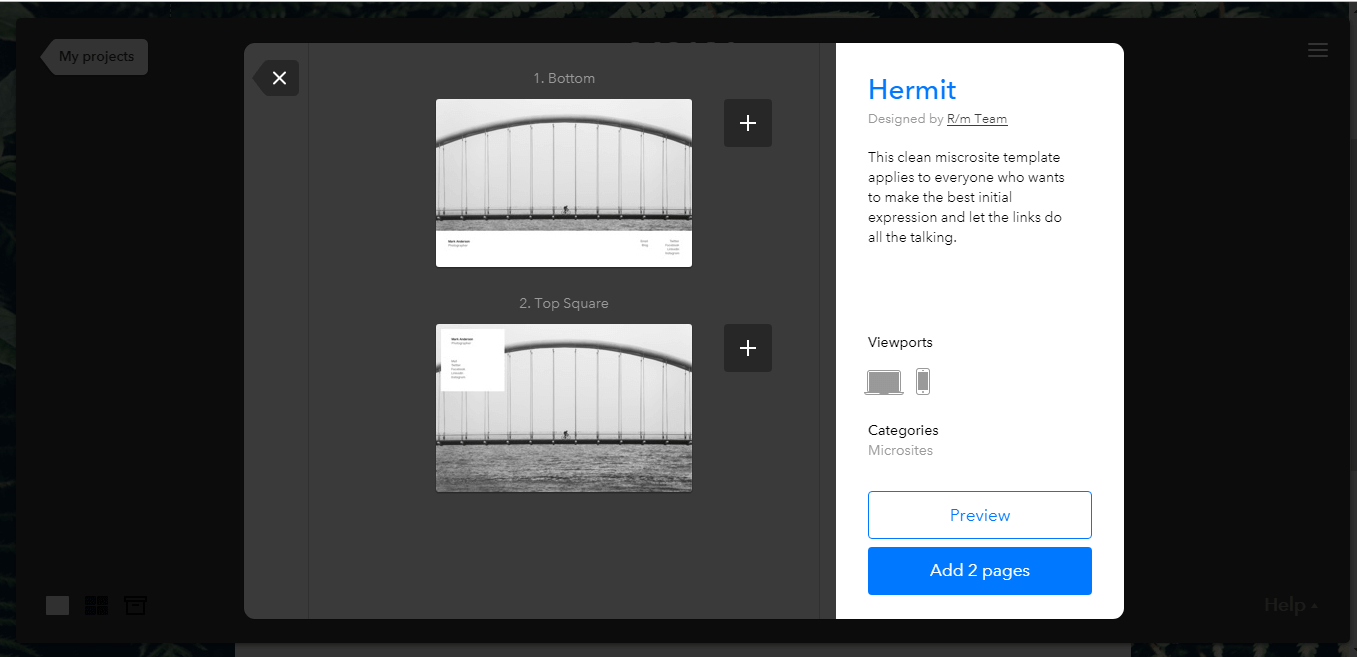Close the Hermit template dialog
This screenshot has width=1357, height=657.
coord(278,78)
